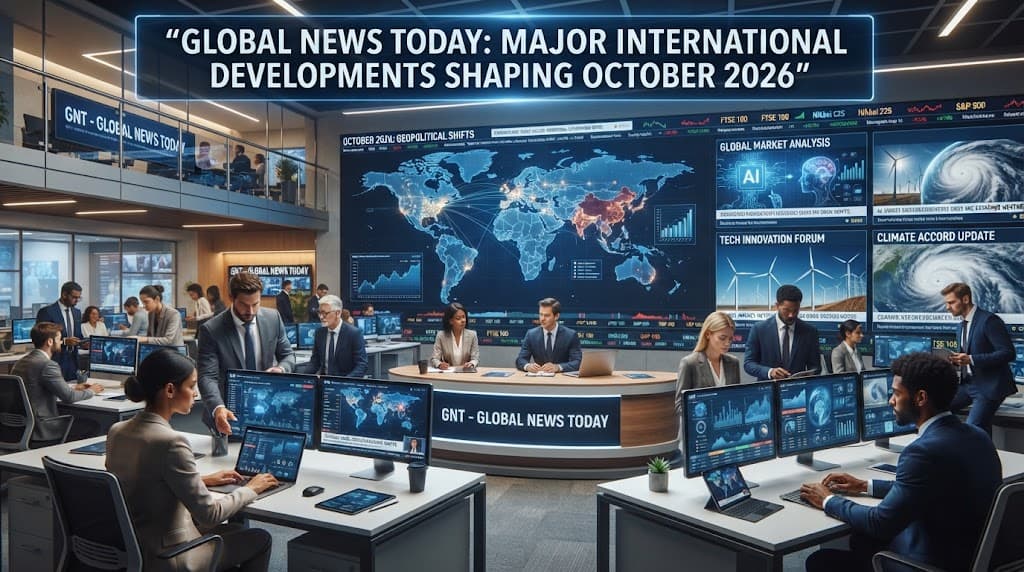Click the Nikkei 225 ticker label
1024x572 pixels.
click(874, 112)
